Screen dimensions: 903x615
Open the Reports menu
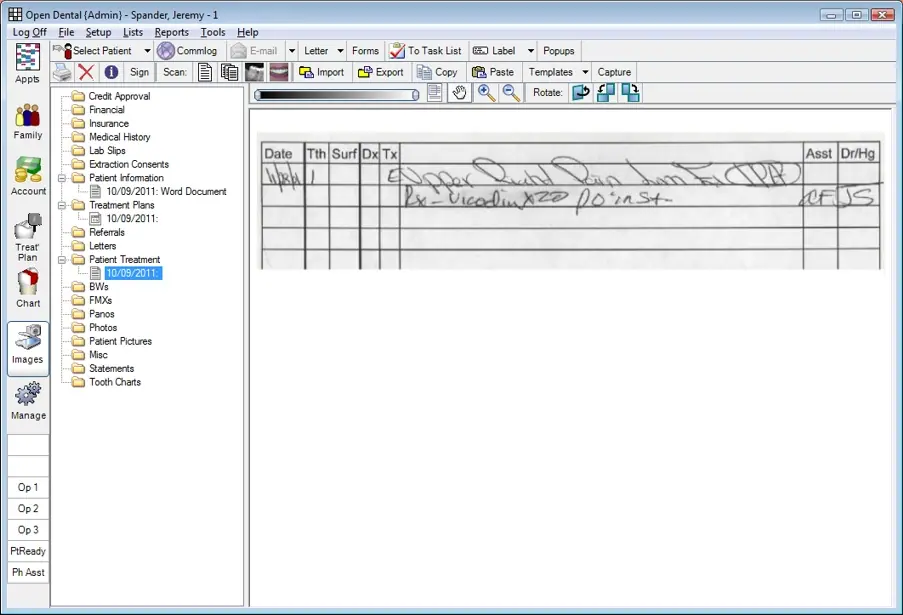point(171,32)
